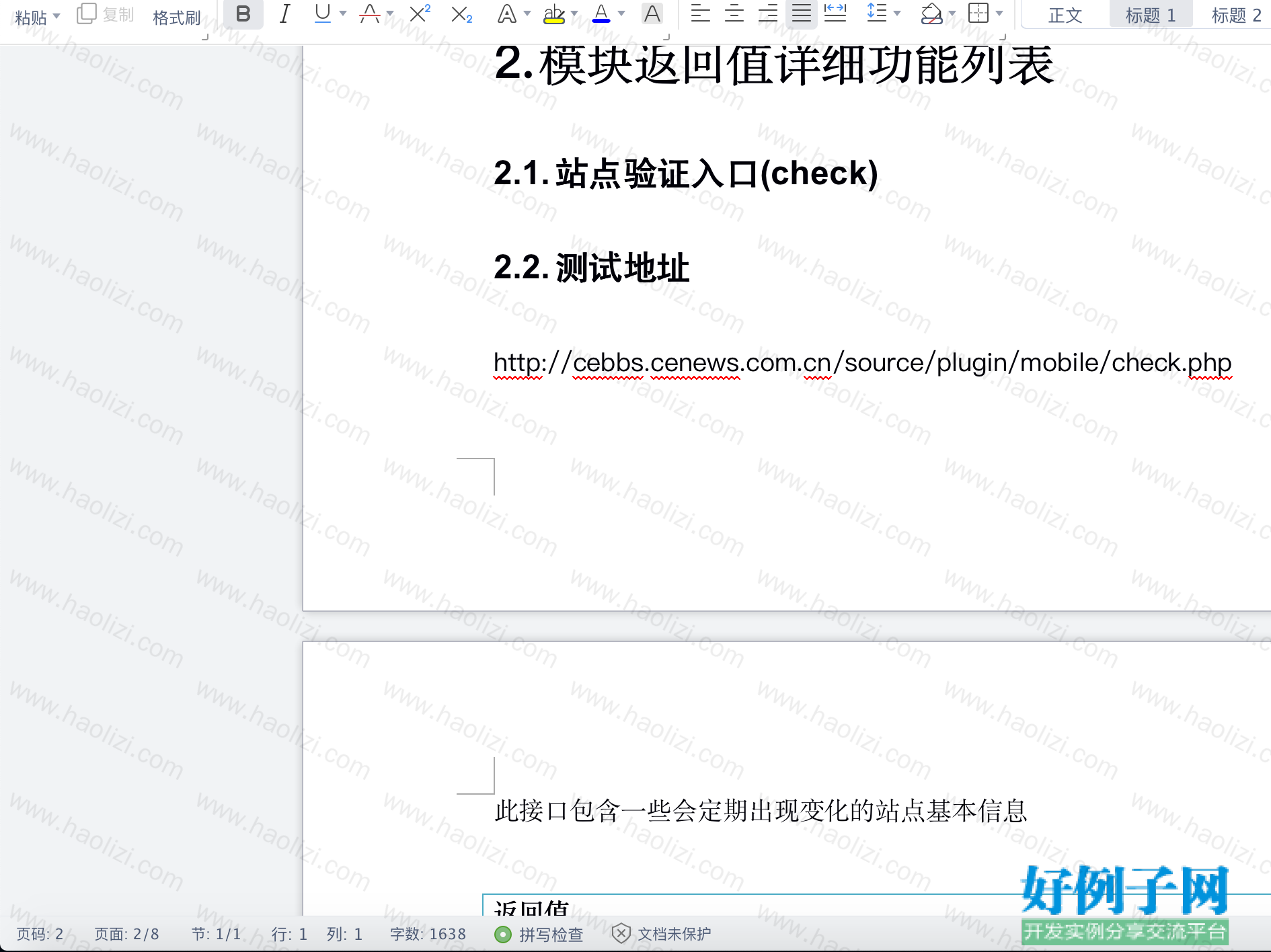
Task: Toggle italic formatting button
Action: coord(284,13)
